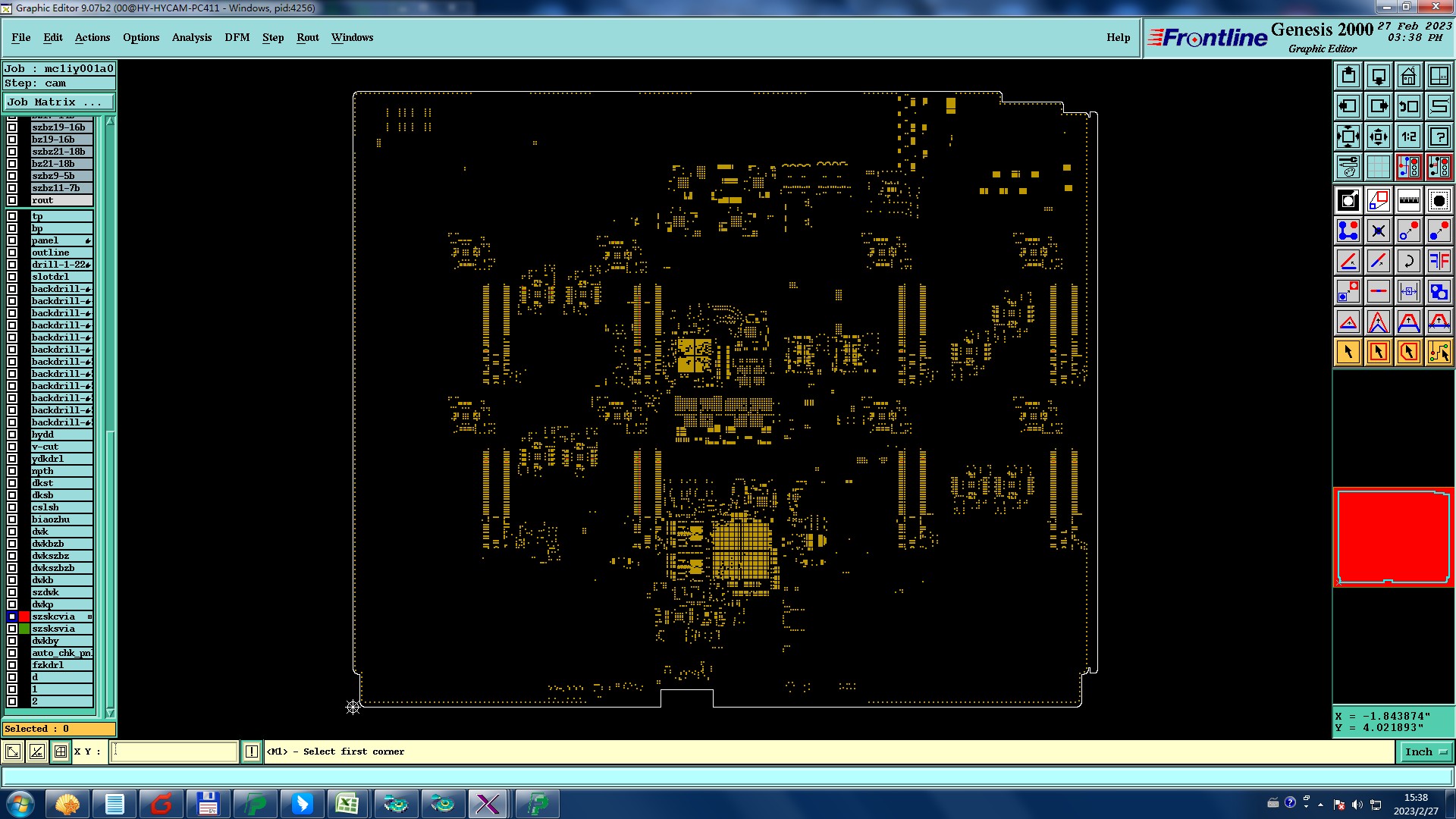Image resolution: width=1456 pixels, height=819 pixels.
Task: Open the File menu
Action: (x=21, y=37)
